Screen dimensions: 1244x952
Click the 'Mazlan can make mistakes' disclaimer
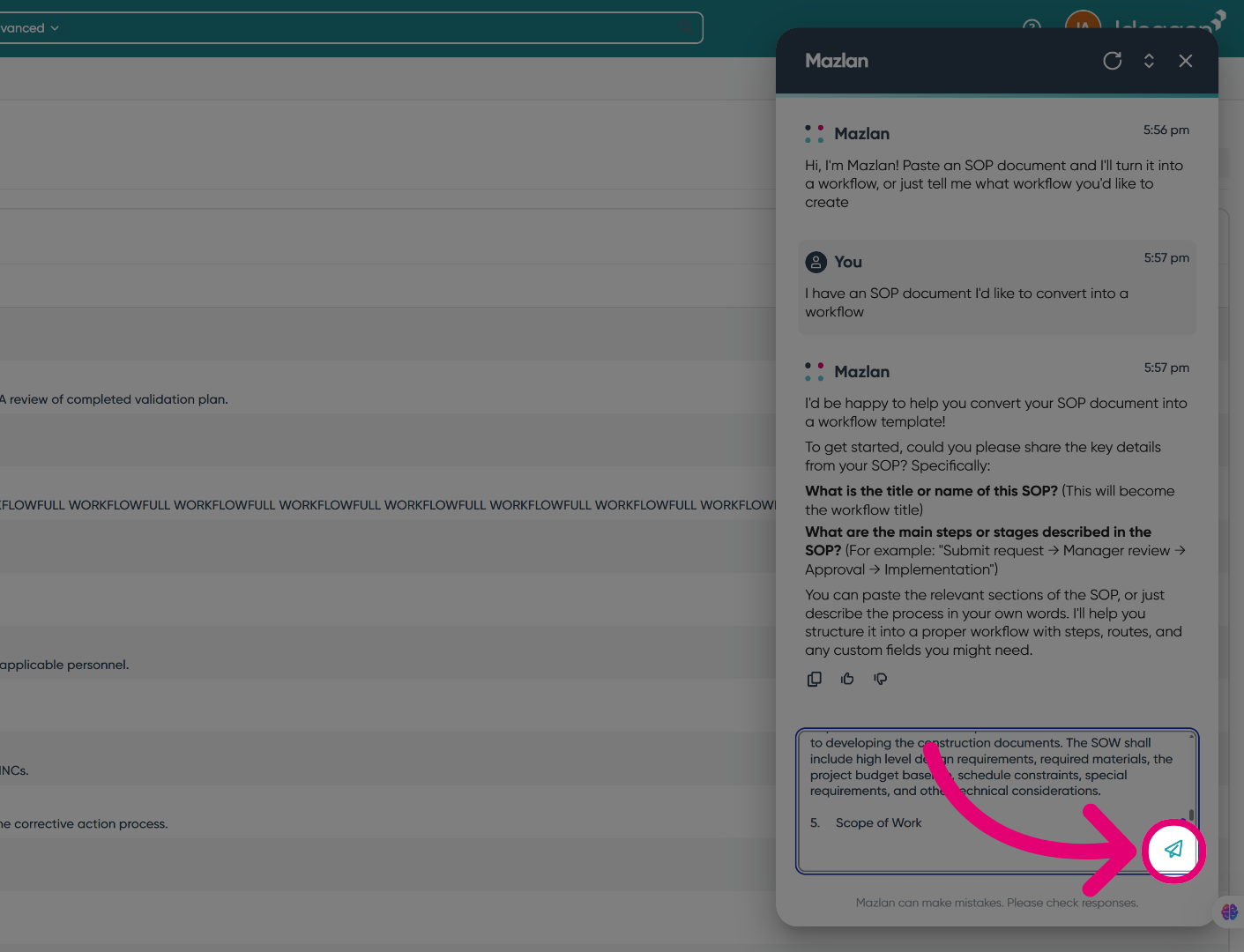pos(997,903)
